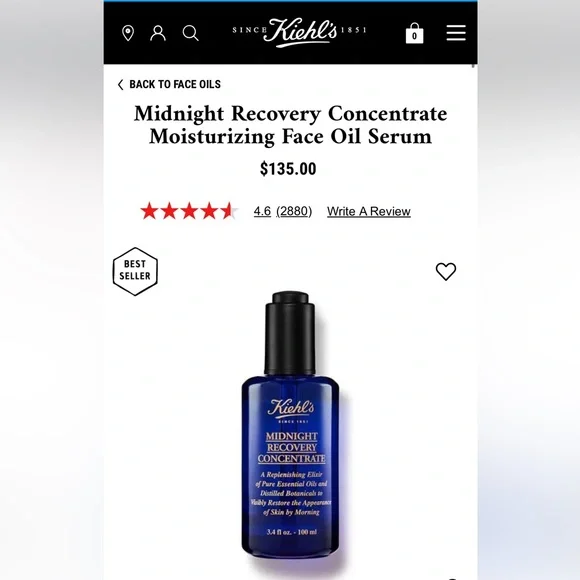Viewport: 580px width, 580px height.
Task: Click the red star rating
Action: (x=189, y=211)
